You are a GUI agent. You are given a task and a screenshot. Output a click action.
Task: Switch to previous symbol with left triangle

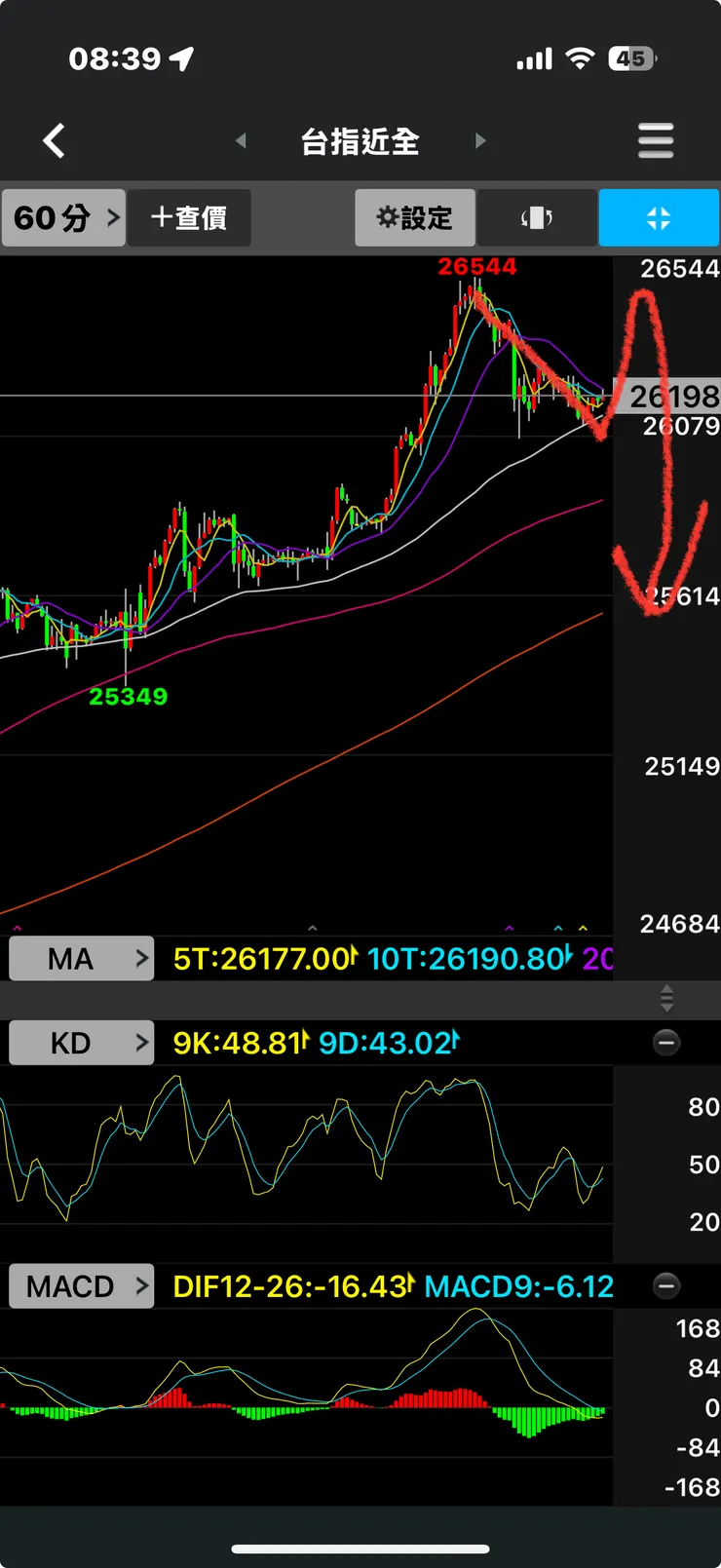tap(241, 141)
